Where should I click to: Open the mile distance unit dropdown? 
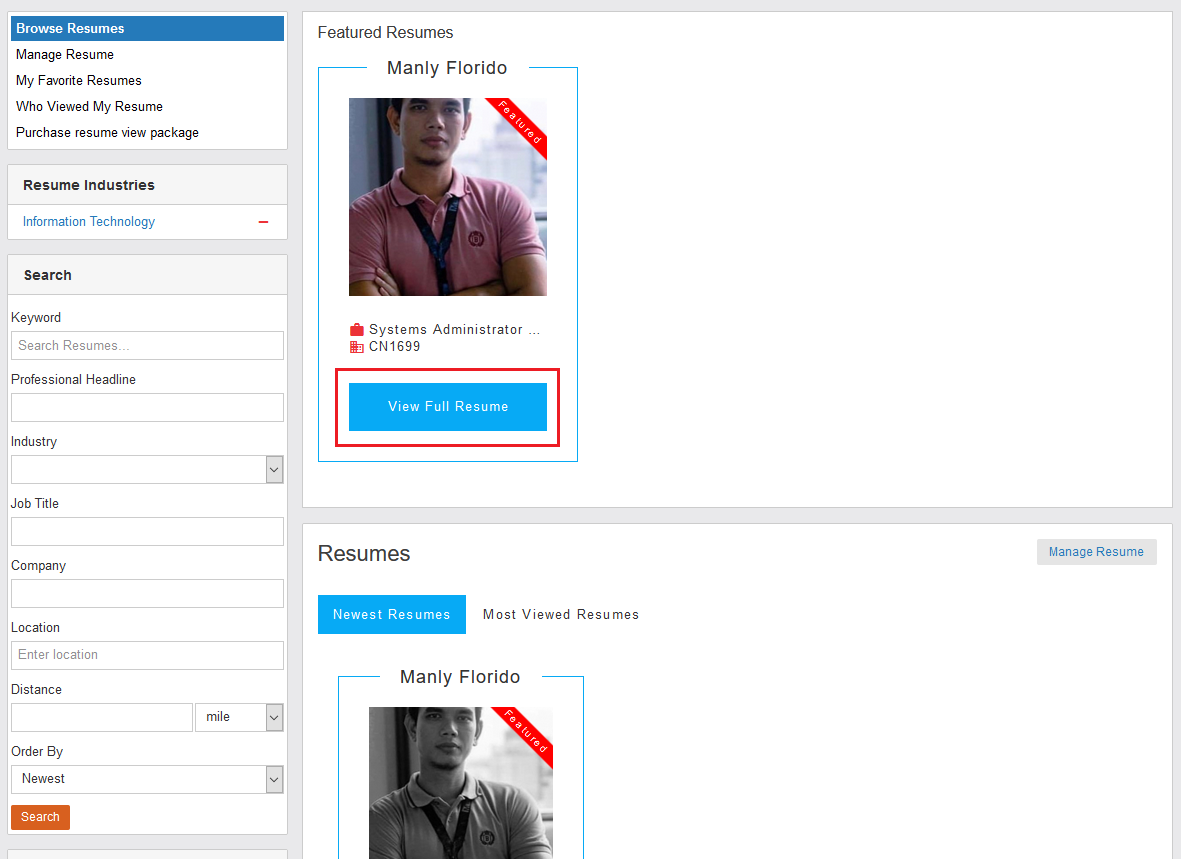click(x=239, y=717)
